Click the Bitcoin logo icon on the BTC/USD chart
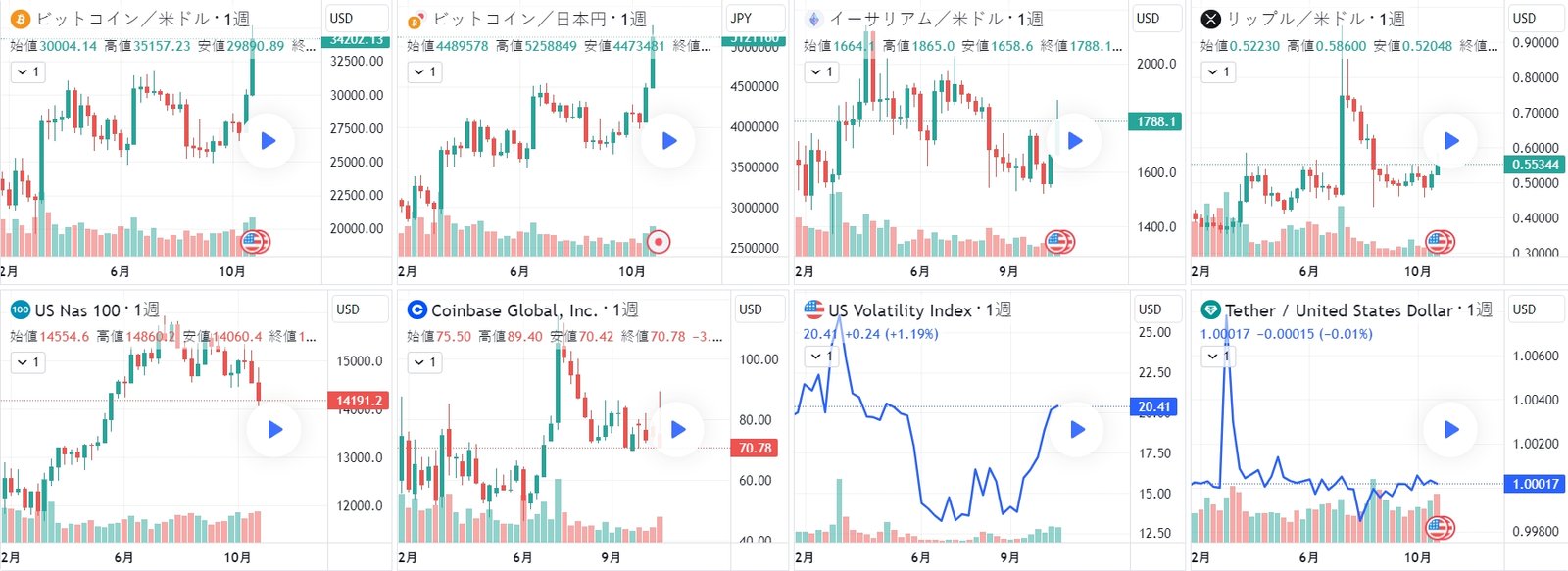The height and width of the screenshot is (571, 1568). point(20,19)
